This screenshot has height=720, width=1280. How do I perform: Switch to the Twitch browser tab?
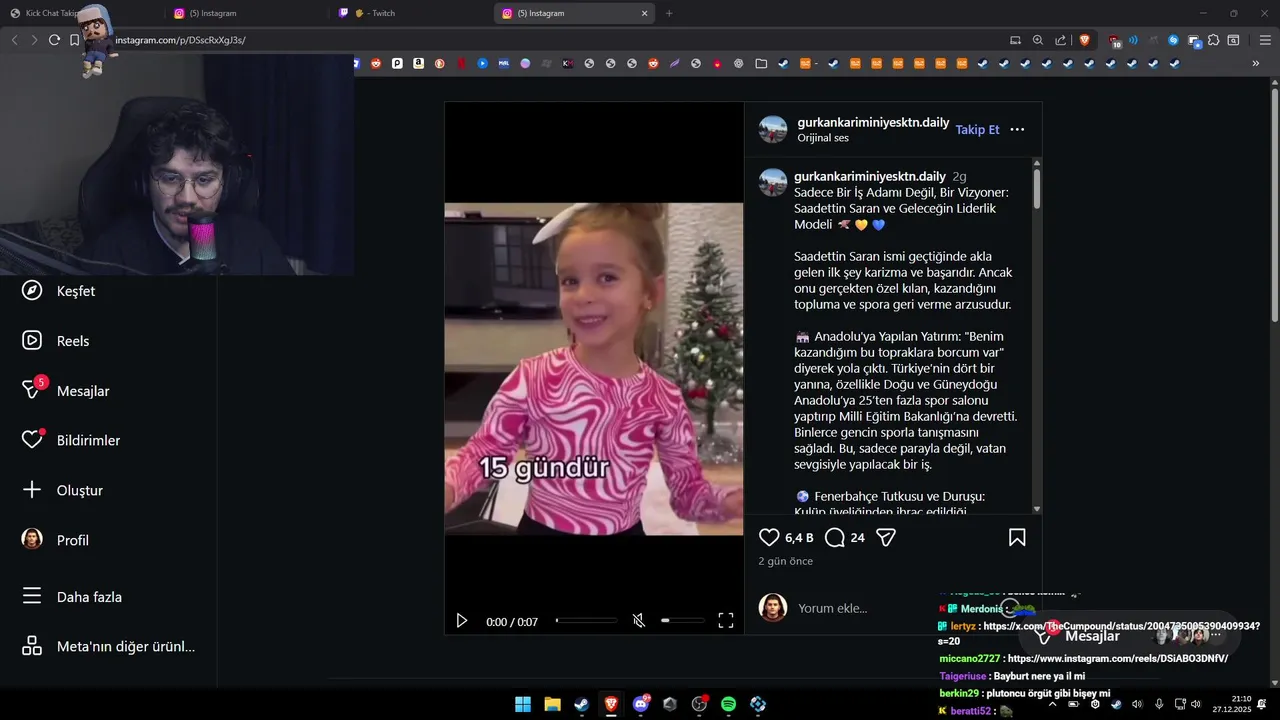click(x=410, y=13)
